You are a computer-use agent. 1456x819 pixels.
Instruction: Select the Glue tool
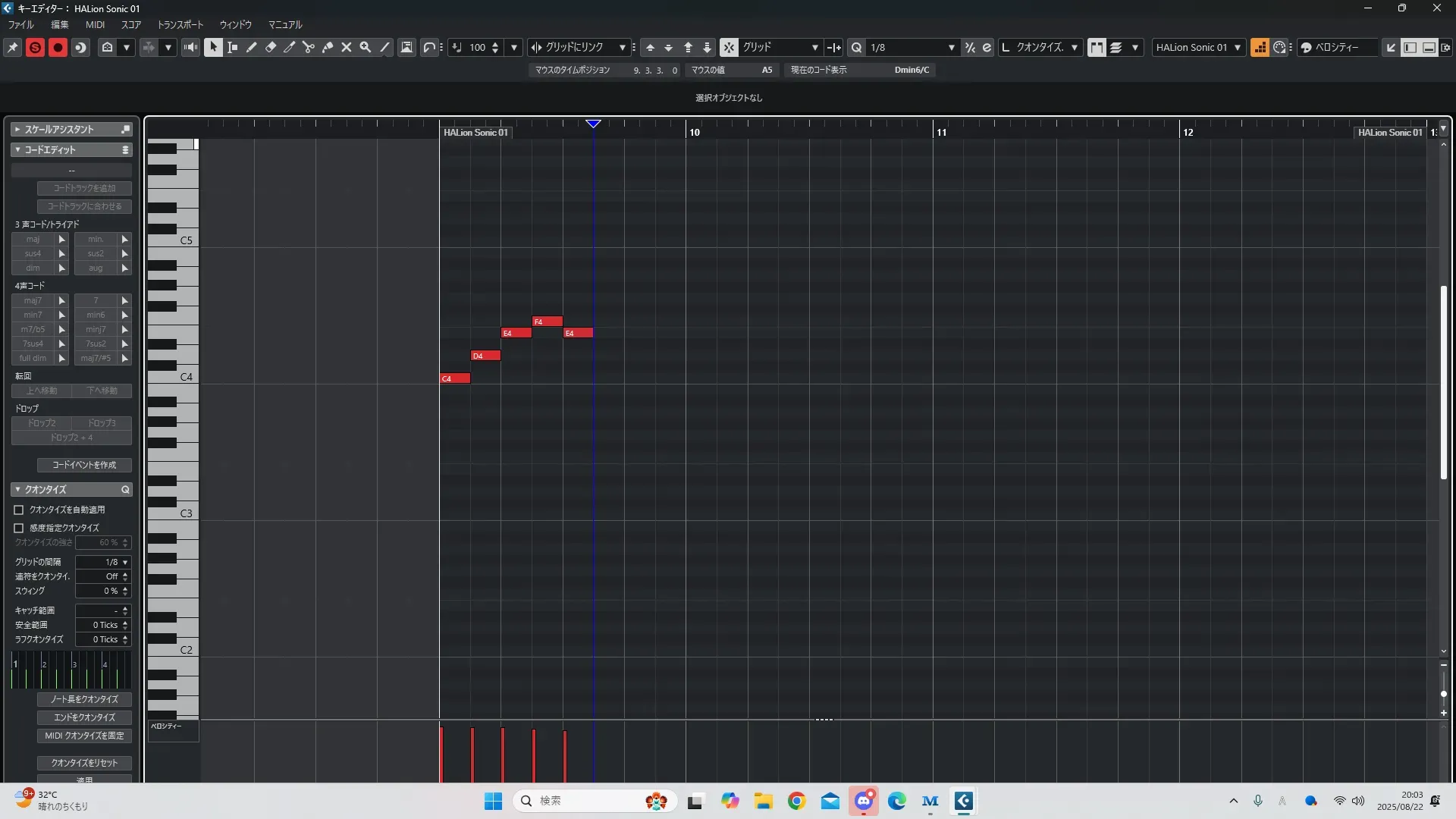(327, 47)
